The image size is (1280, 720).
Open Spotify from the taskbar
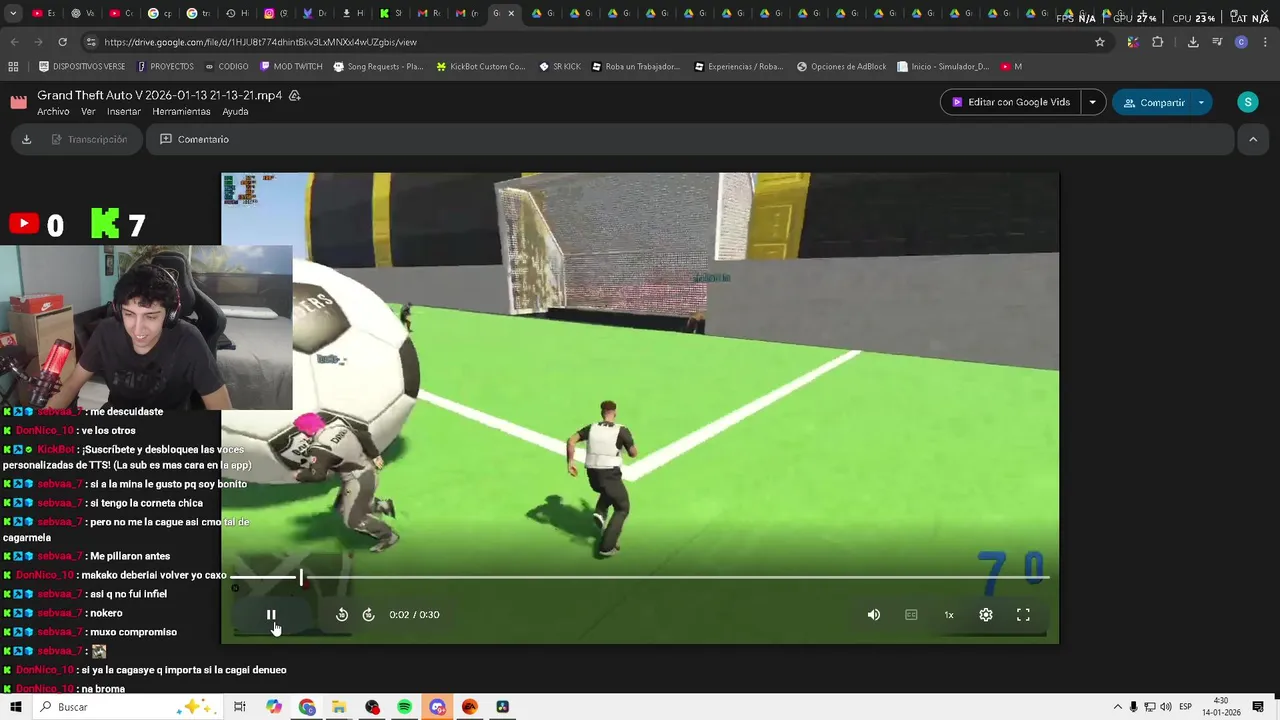[404, 707]
